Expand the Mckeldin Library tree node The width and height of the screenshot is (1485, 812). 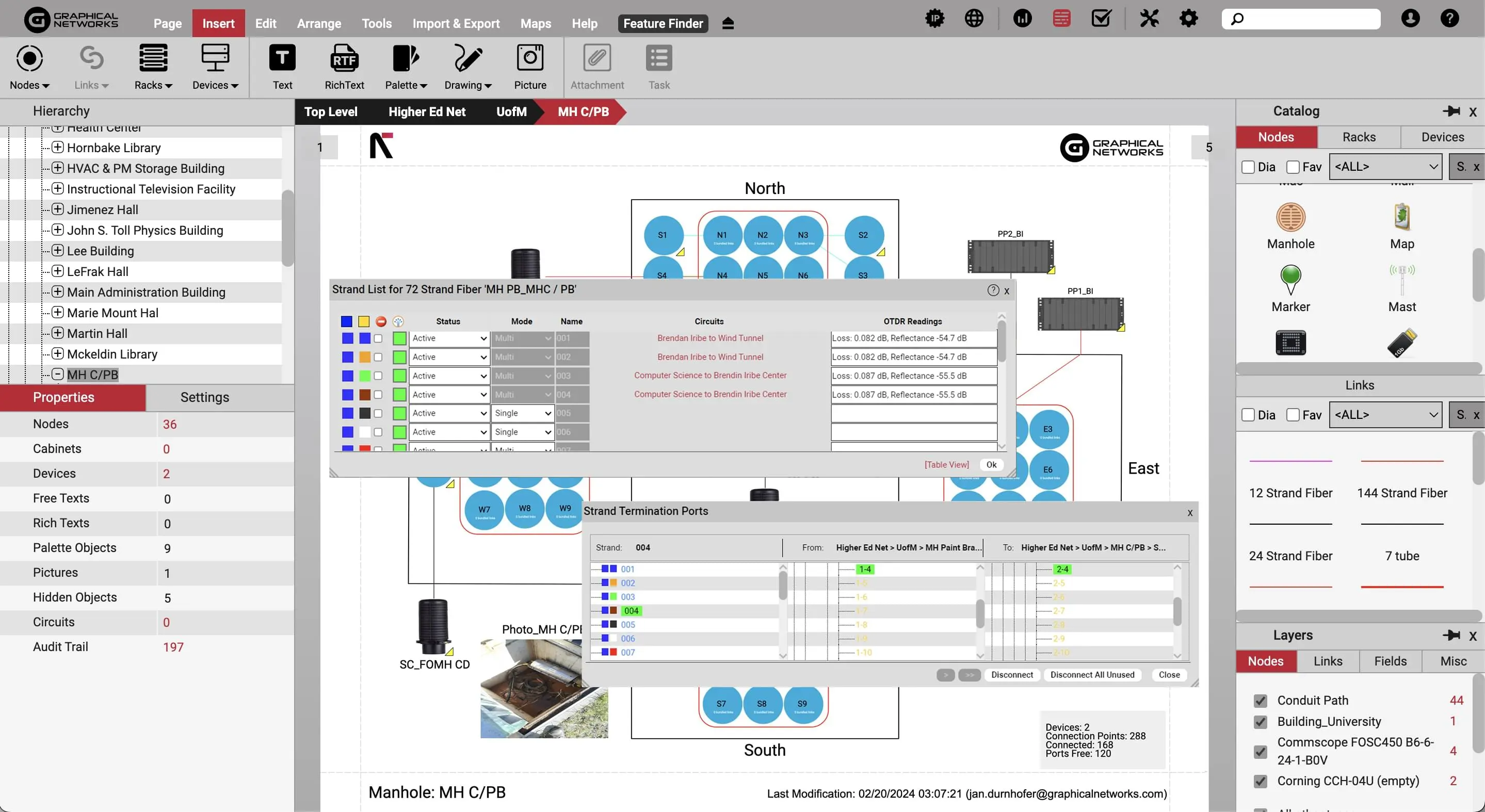[x=57, y=353]
